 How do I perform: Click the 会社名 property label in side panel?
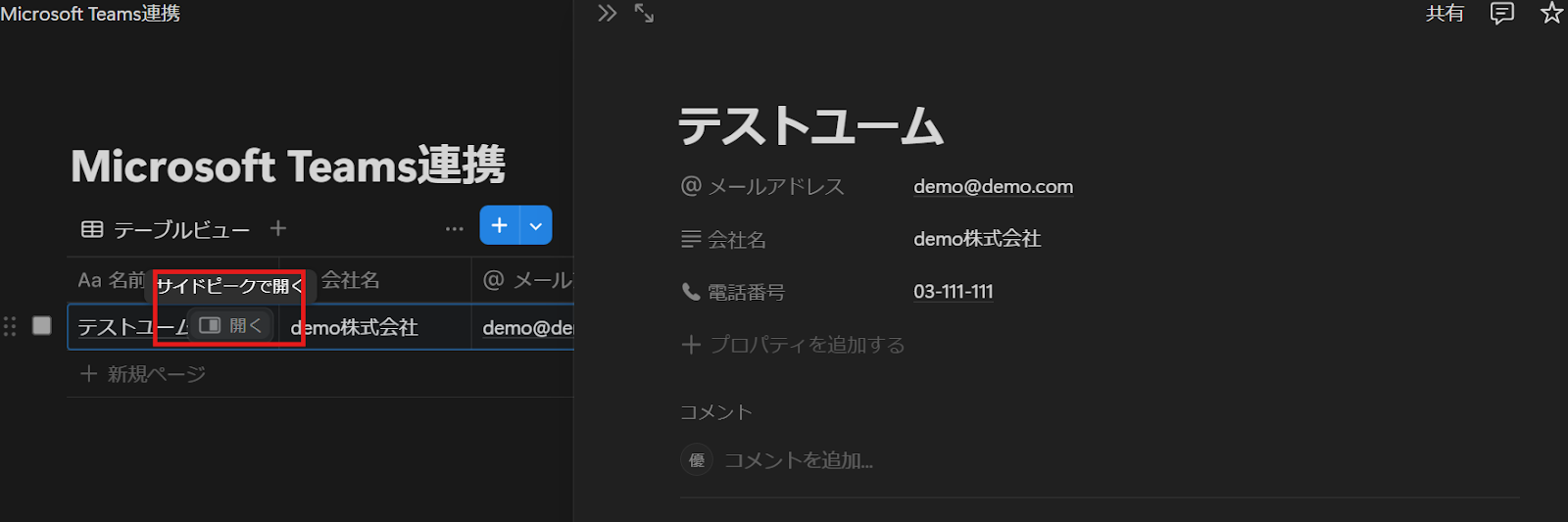[x=723, y=239]
